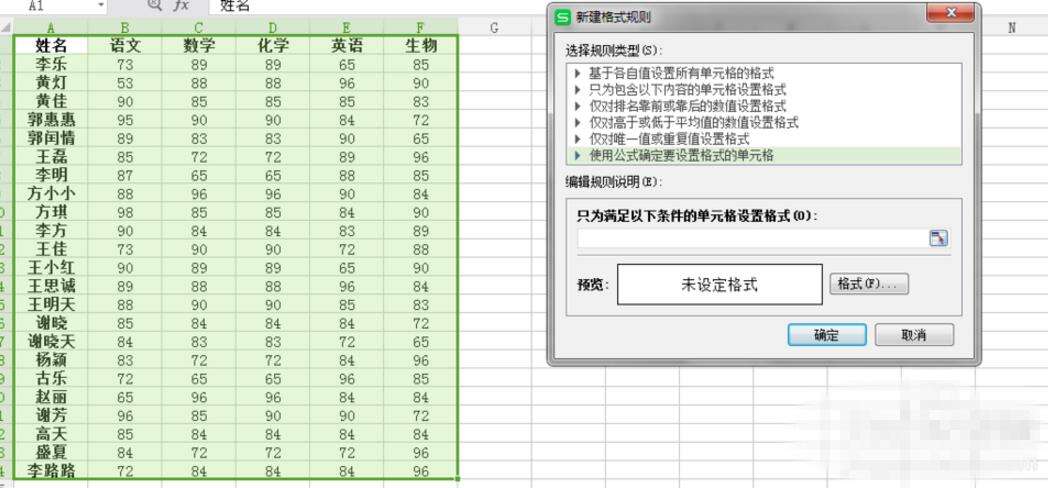Click the name cell 盛夏
Viewport: 1048px width, 488px height.
pyautogui.click(x=51, y=453)
